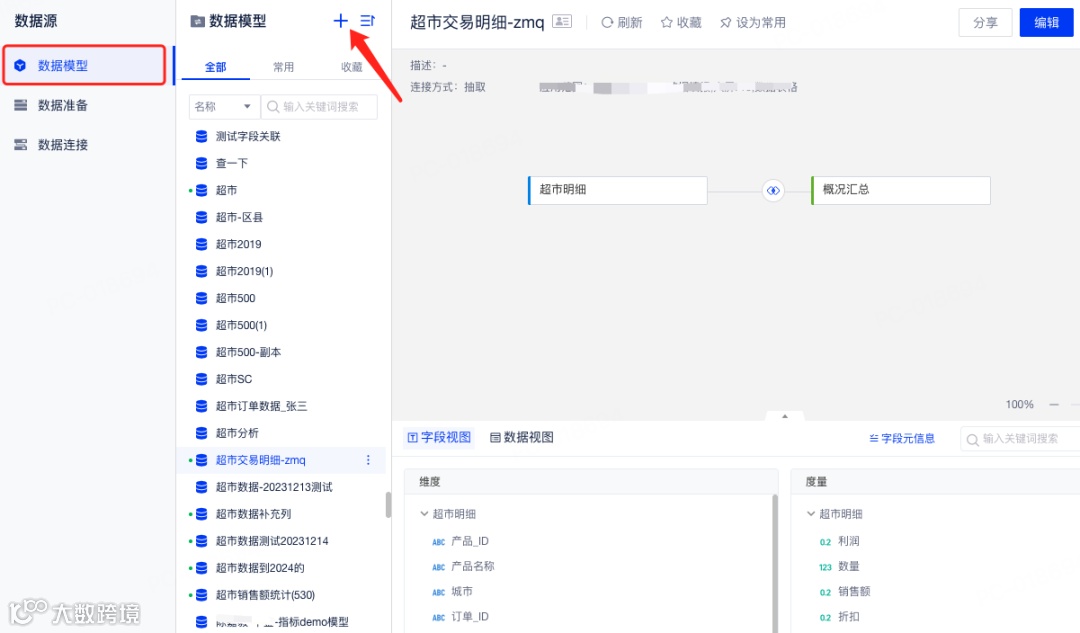Switch to the 全部 tab
The width and height of the screenshot is (1080, 633).
(215, 67)
